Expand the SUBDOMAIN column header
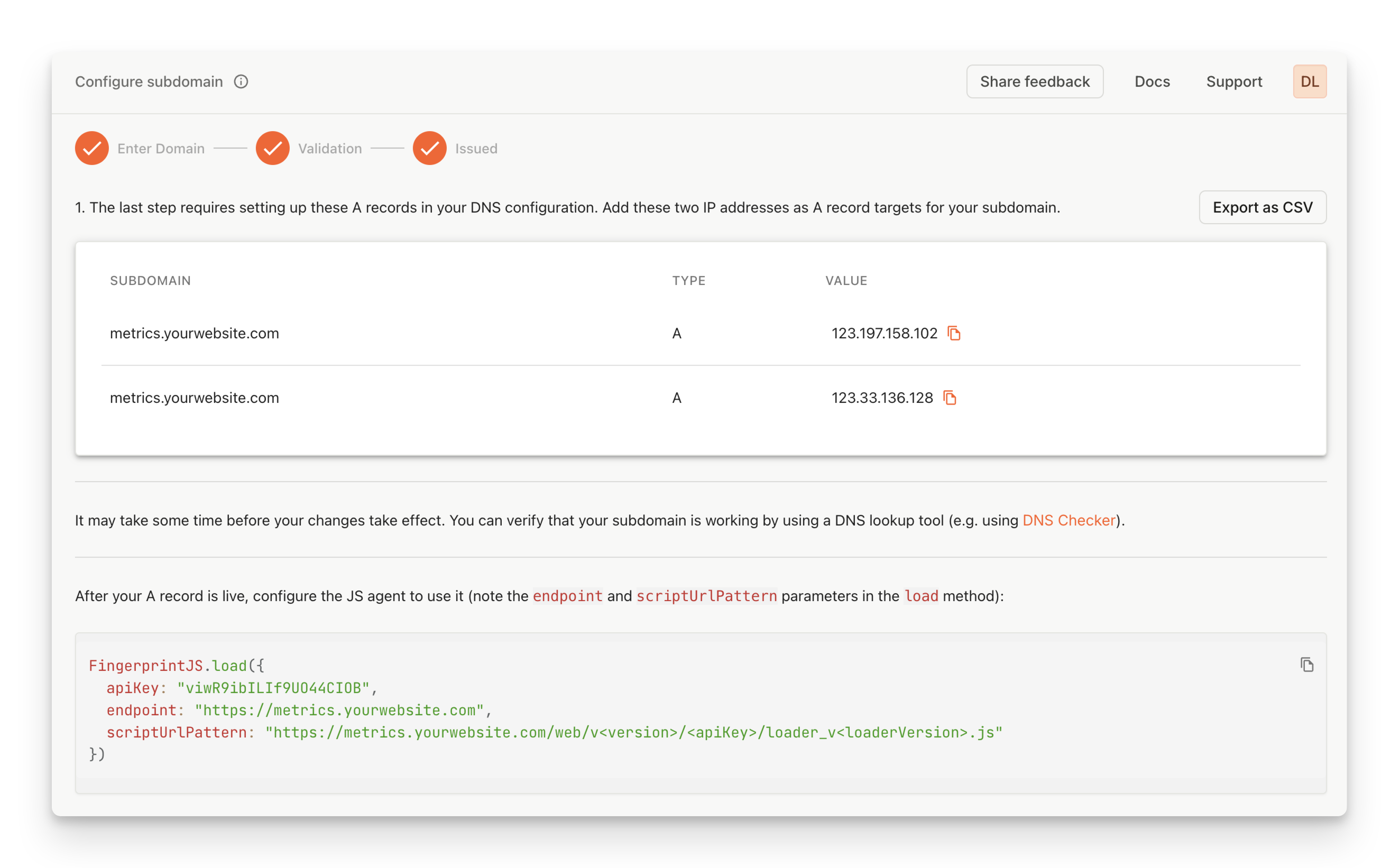This screenshot has width=1399, height=868. [149, 280]
